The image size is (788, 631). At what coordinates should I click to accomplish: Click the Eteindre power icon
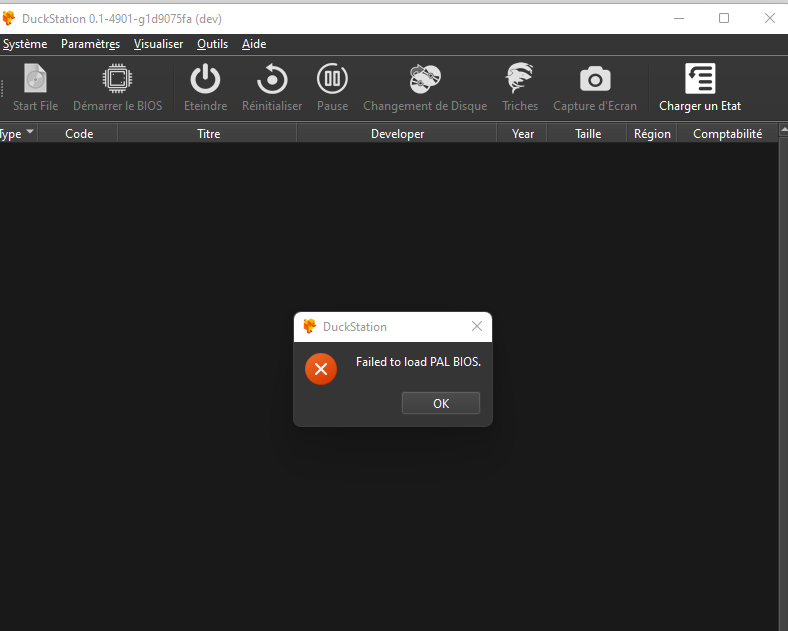[205, 78]
